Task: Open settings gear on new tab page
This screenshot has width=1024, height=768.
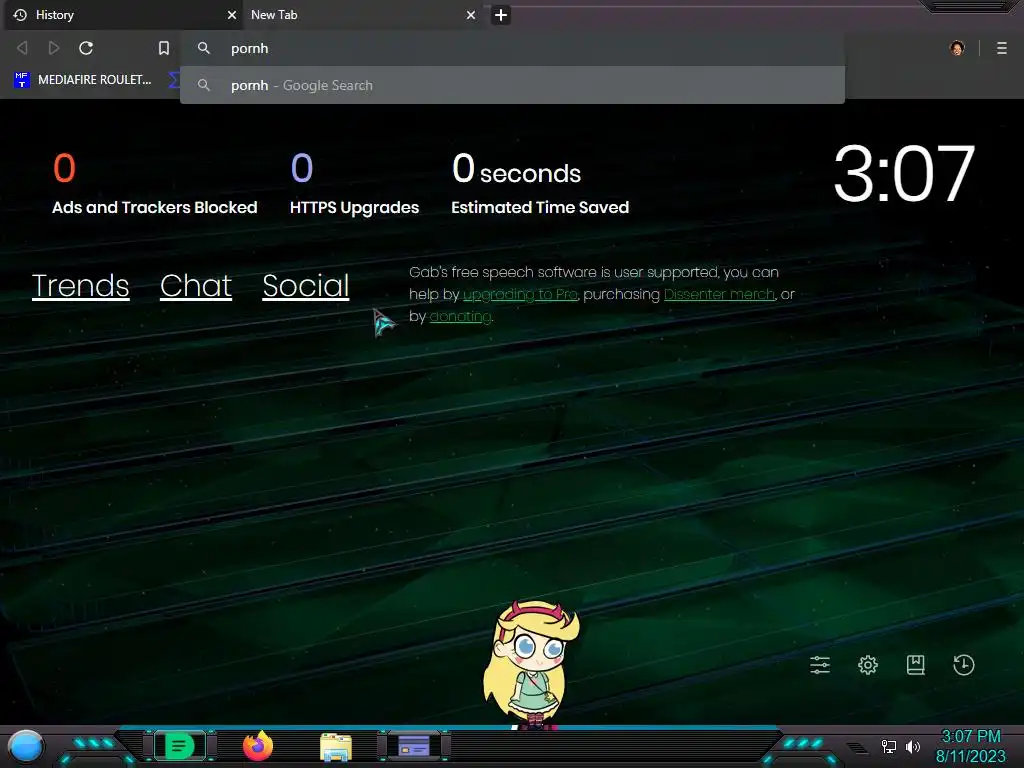Action: coord(868,665)
